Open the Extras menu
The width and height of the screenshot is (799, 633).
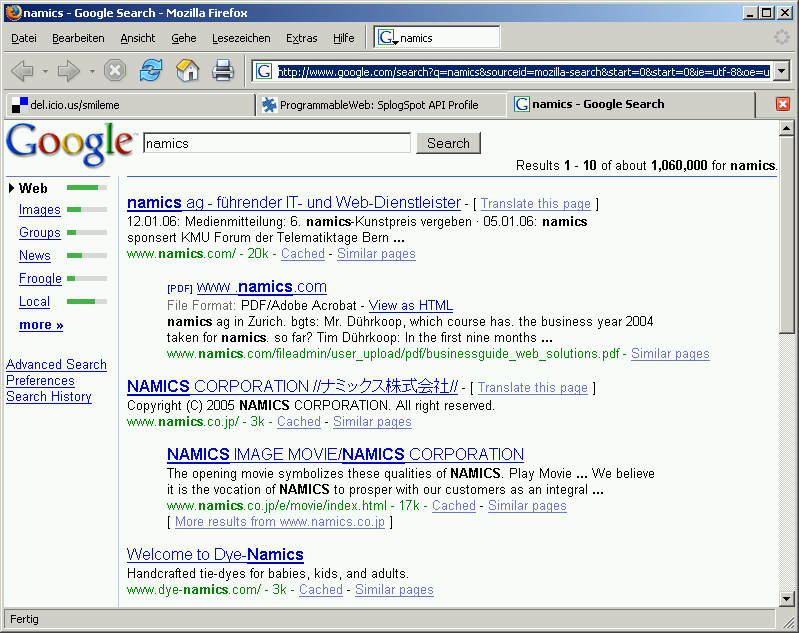click(x=301, y=38)
